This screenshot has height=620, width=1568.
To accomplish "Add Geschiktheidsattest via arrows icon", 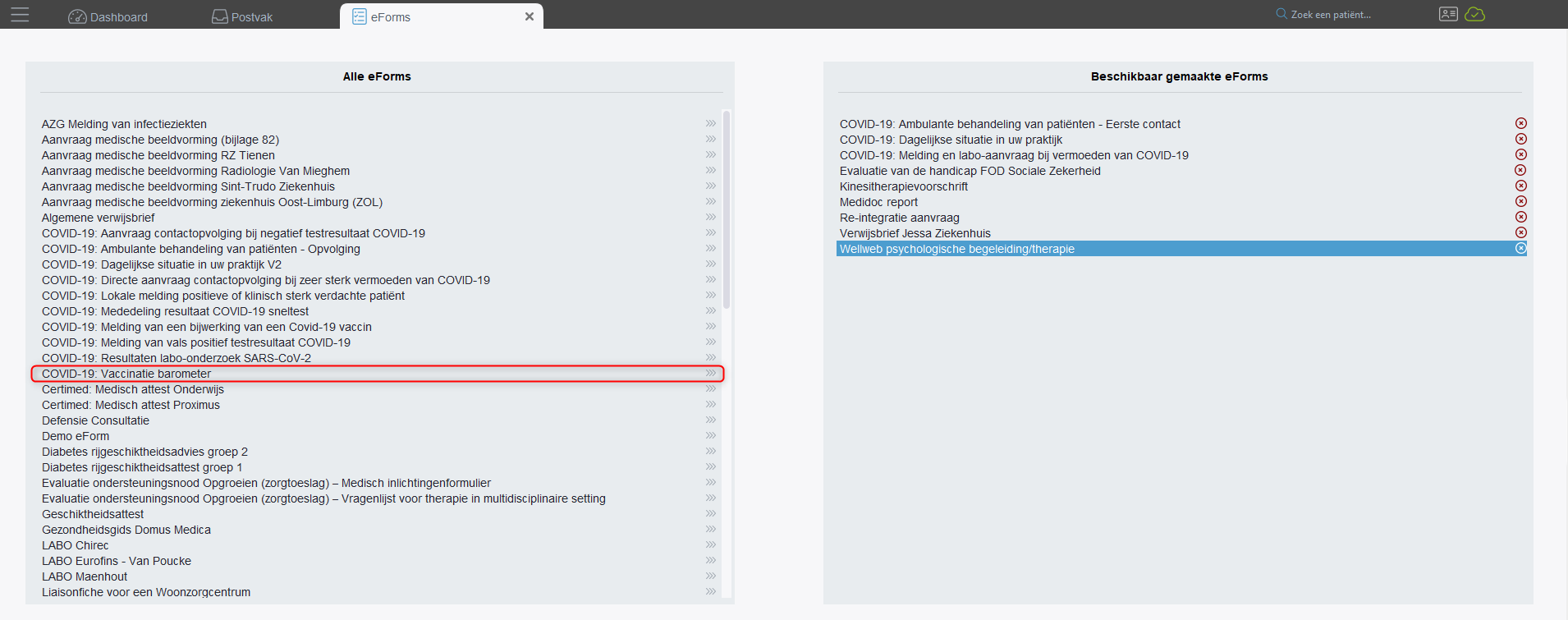I will pos(711,513).
